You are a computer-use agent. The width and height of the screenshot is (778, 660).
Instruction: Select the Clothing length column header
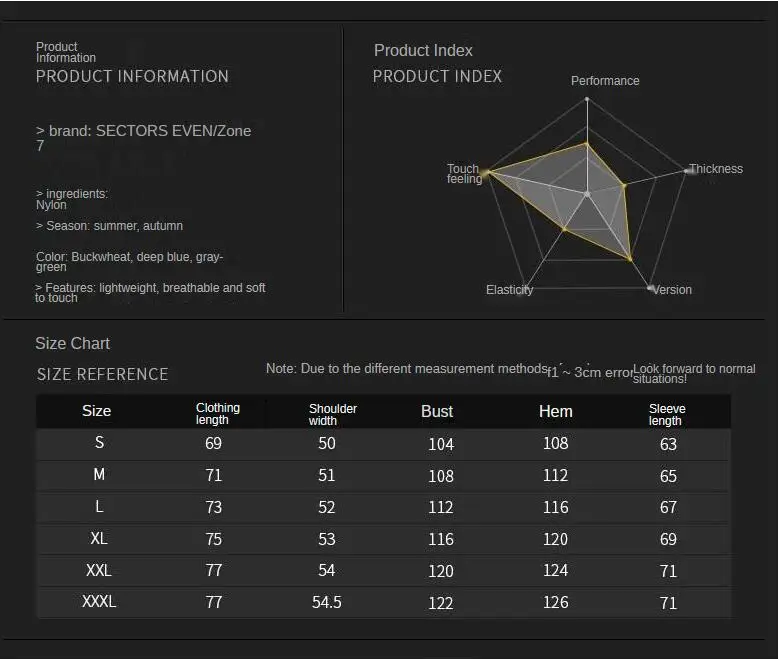218,414
